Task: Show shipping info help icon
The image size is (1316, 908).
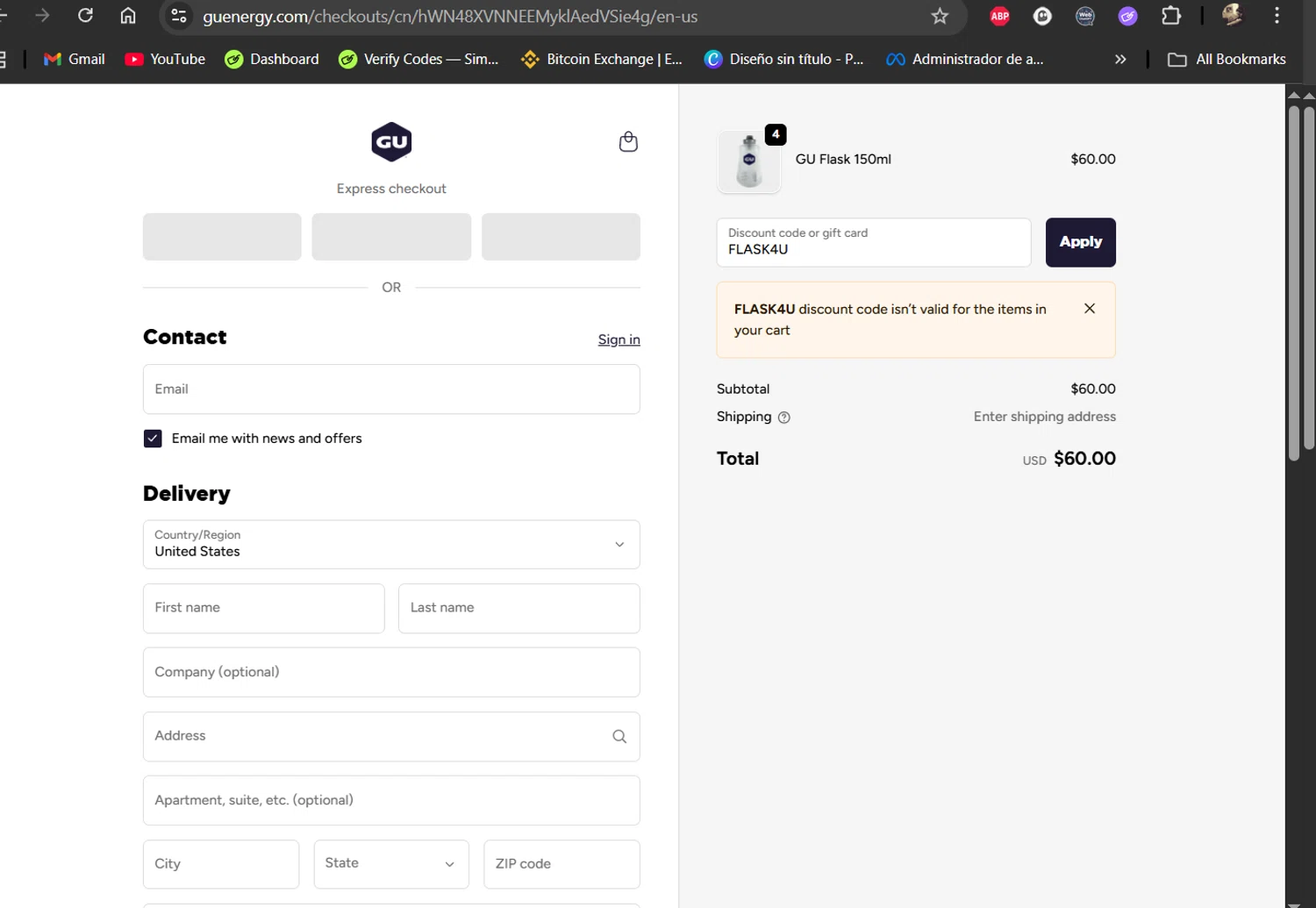Action: click(784, 418)
